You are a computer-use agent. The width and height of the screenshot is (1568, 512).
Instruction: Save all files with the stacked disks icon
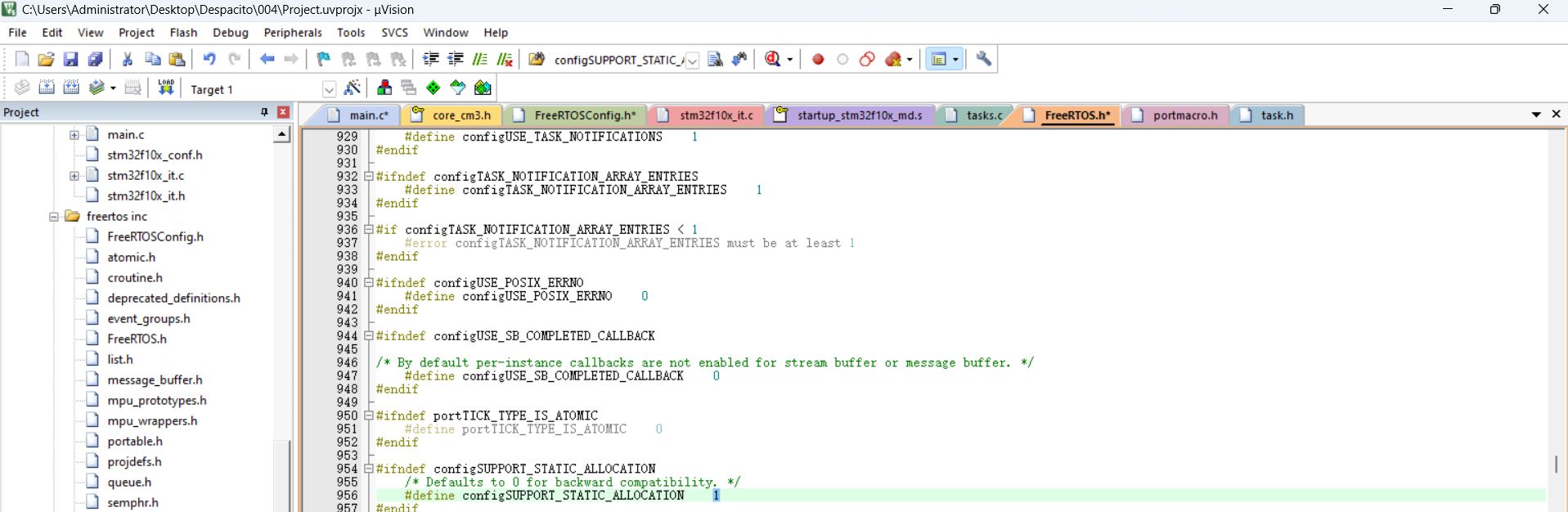click(x=96, y=59)
